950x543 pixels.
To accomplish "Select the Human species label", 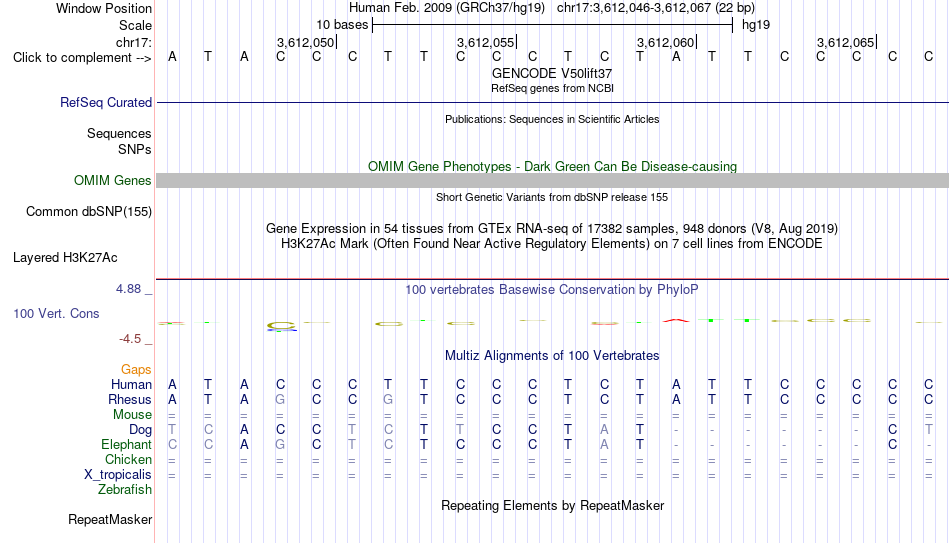I will pos(131,385).
